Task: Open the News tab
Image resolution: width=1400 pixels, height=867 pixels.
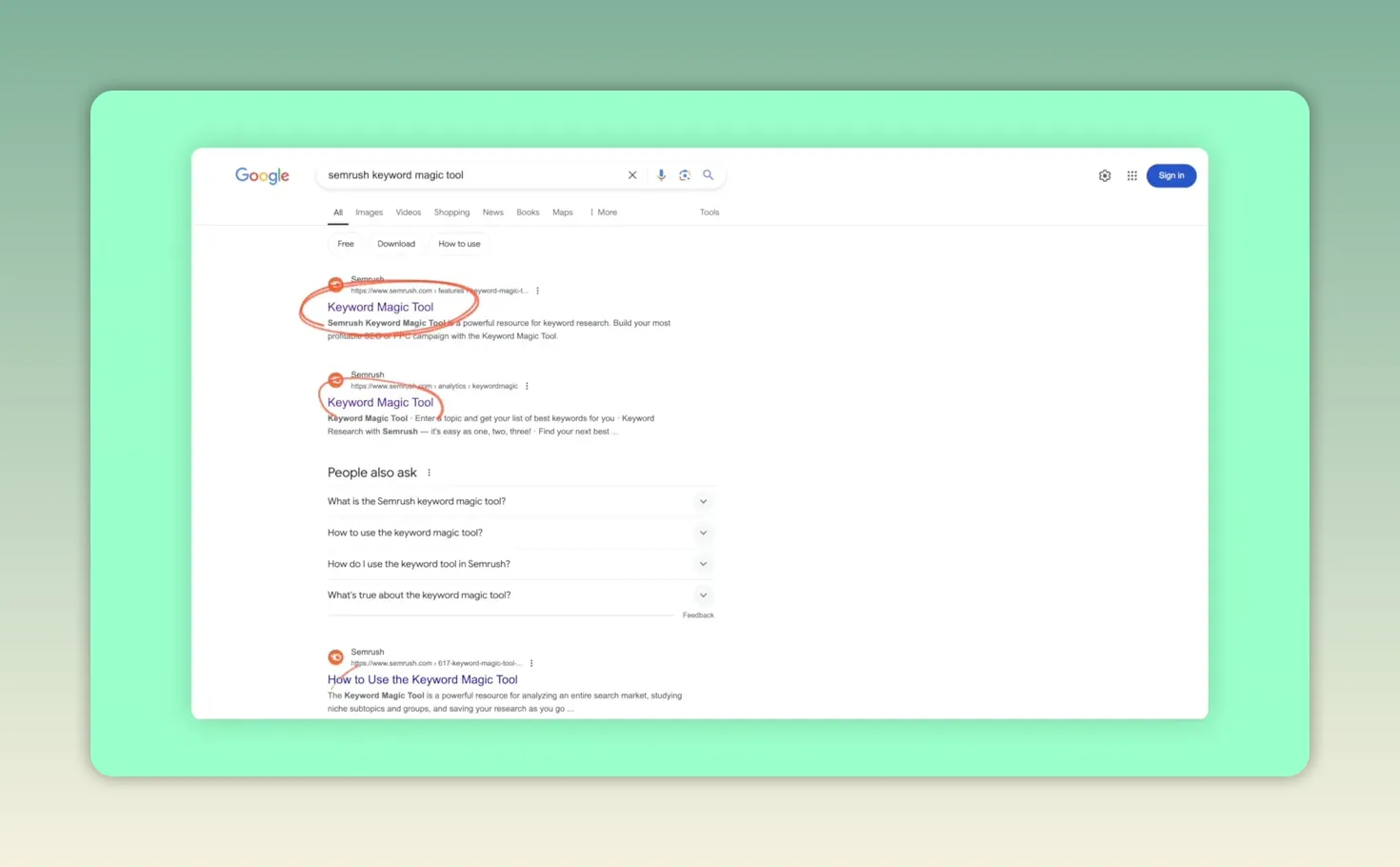Action: tap(493, 212)
